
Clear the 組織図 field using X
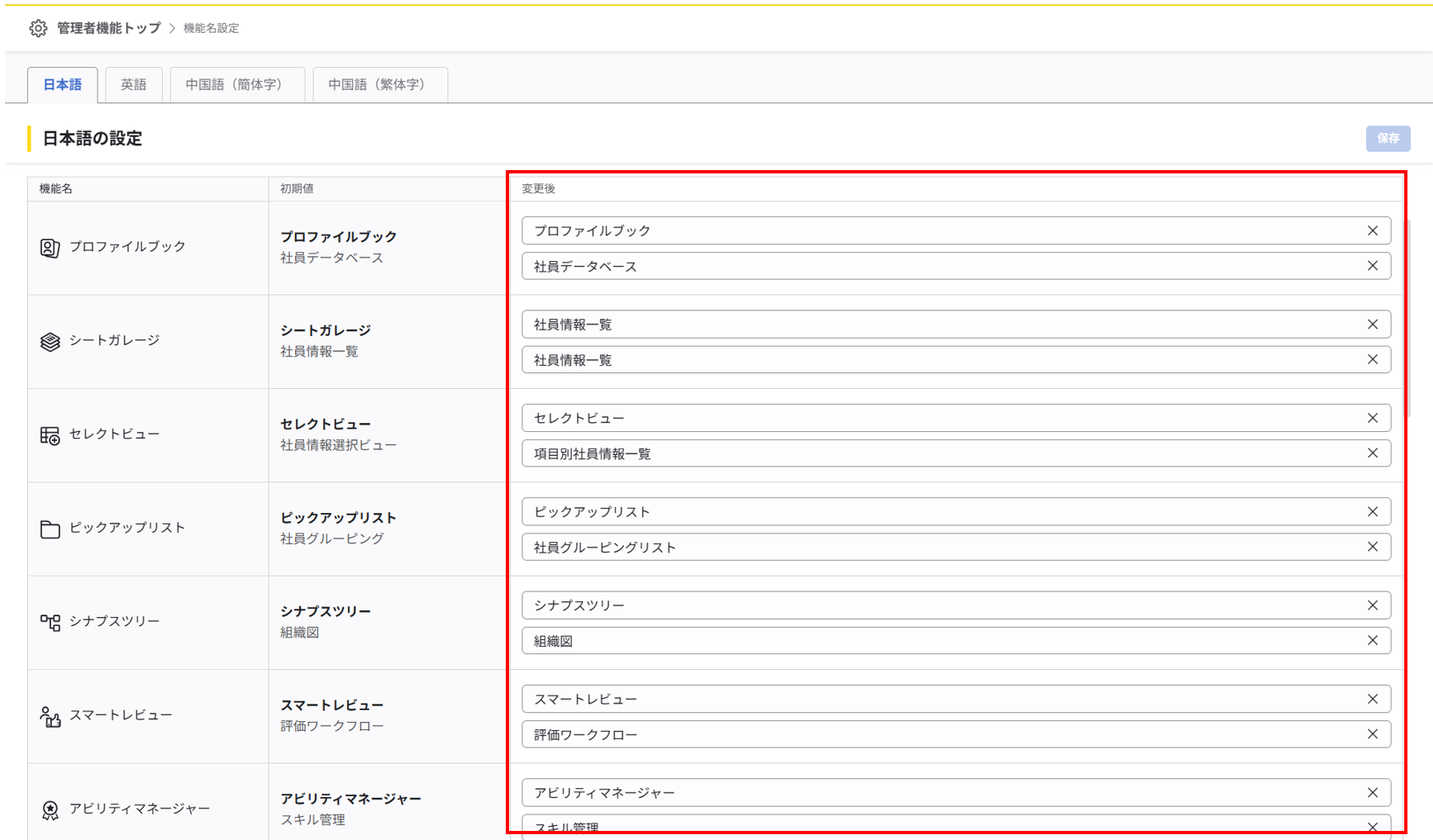[1373, 641]
